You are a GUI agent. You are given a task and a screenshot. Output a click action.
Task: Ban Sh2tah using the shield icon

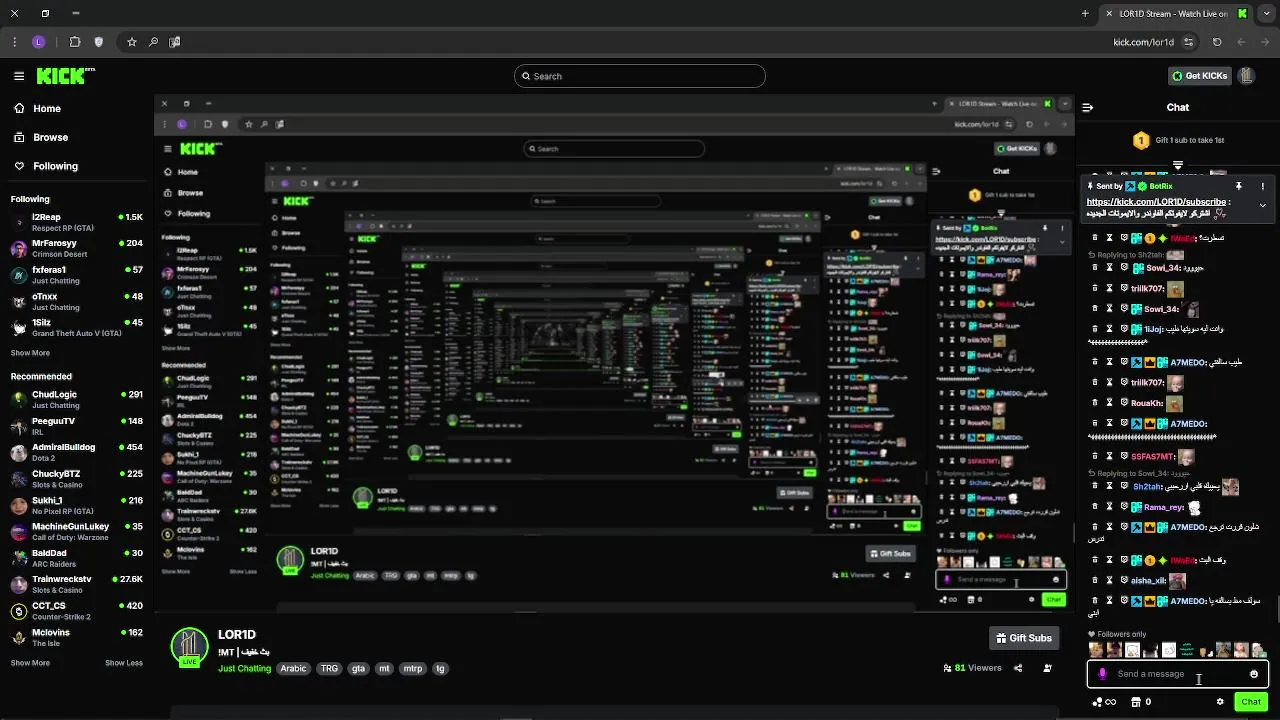[x=1124, y=487]
